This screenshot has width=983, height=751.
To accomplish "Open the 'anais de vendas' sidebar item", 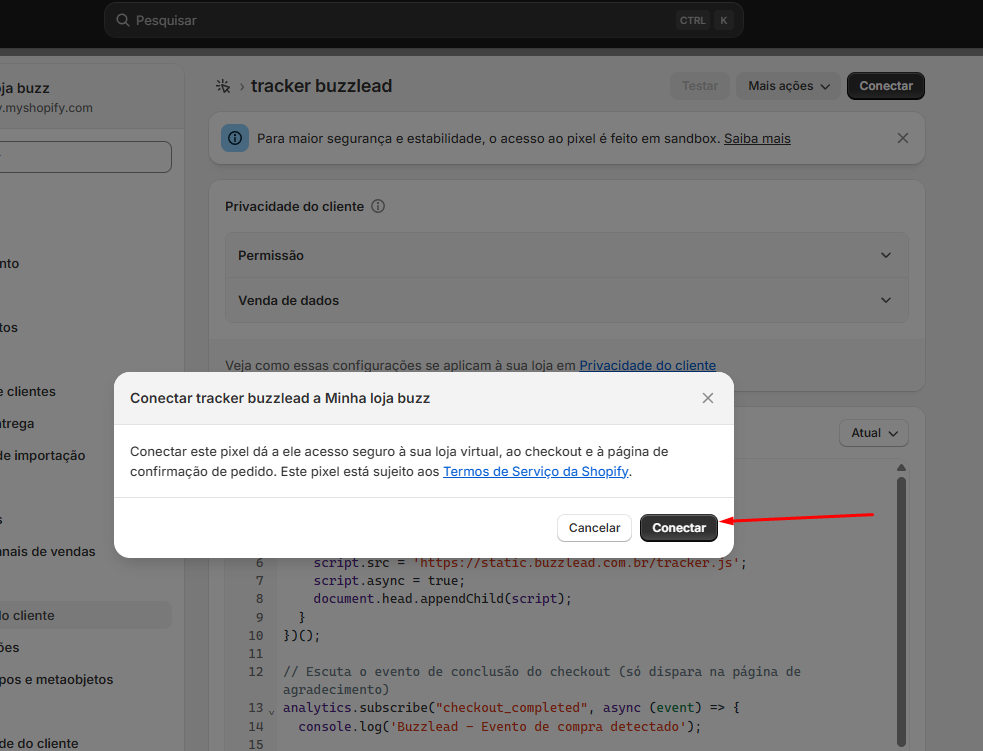I will pyautogui.click(x=48, y=552).
